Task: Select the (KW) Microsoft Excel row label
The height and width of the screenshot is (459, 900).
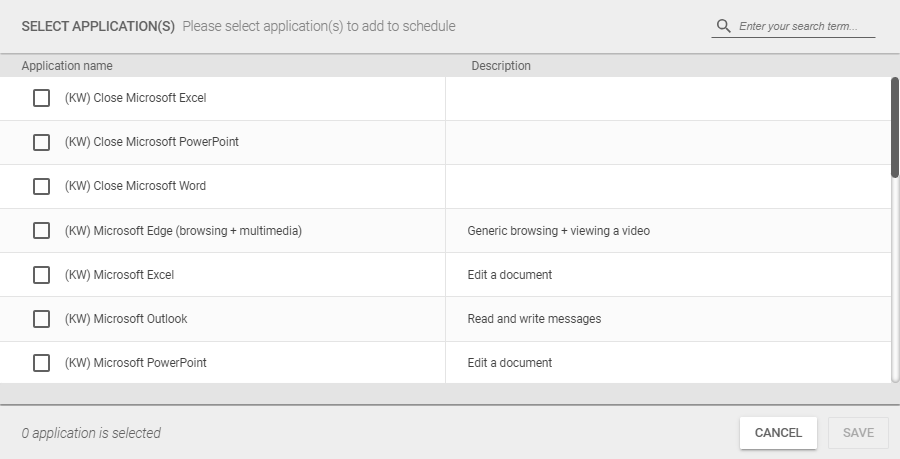Action: click(x=119, y=275)
